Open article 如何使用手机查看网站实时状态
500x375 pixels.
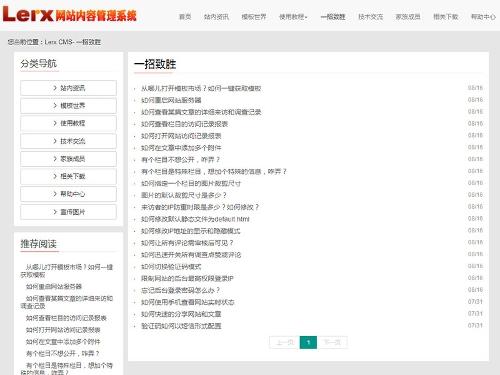click(188, 302)
